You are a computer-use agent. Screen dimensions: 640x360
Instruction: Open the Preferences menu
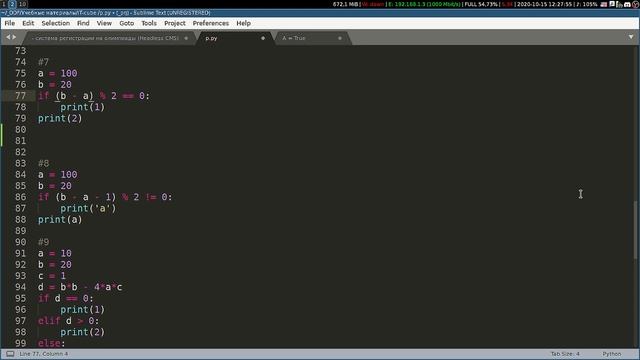(211, 23)
